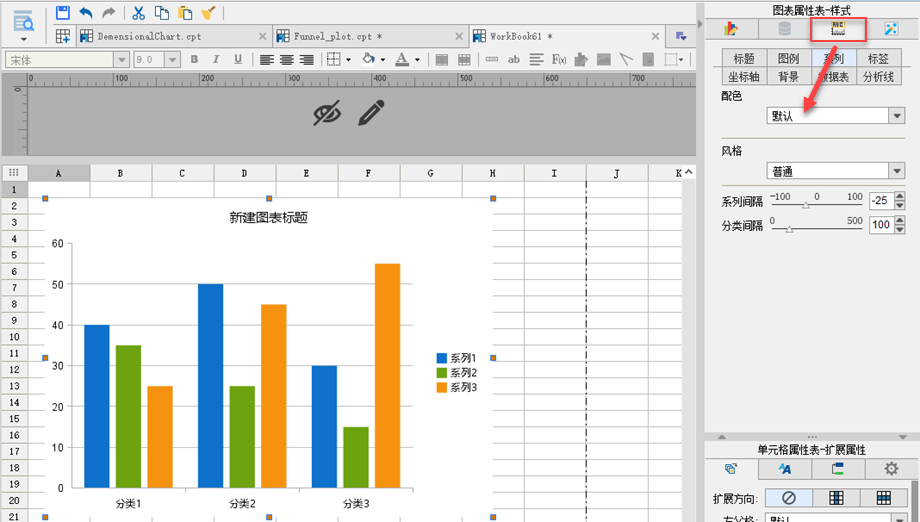This screenshot has width=920, height=522.
Task: Close the DemensionalChart.cpt tab
Action: 262,36
